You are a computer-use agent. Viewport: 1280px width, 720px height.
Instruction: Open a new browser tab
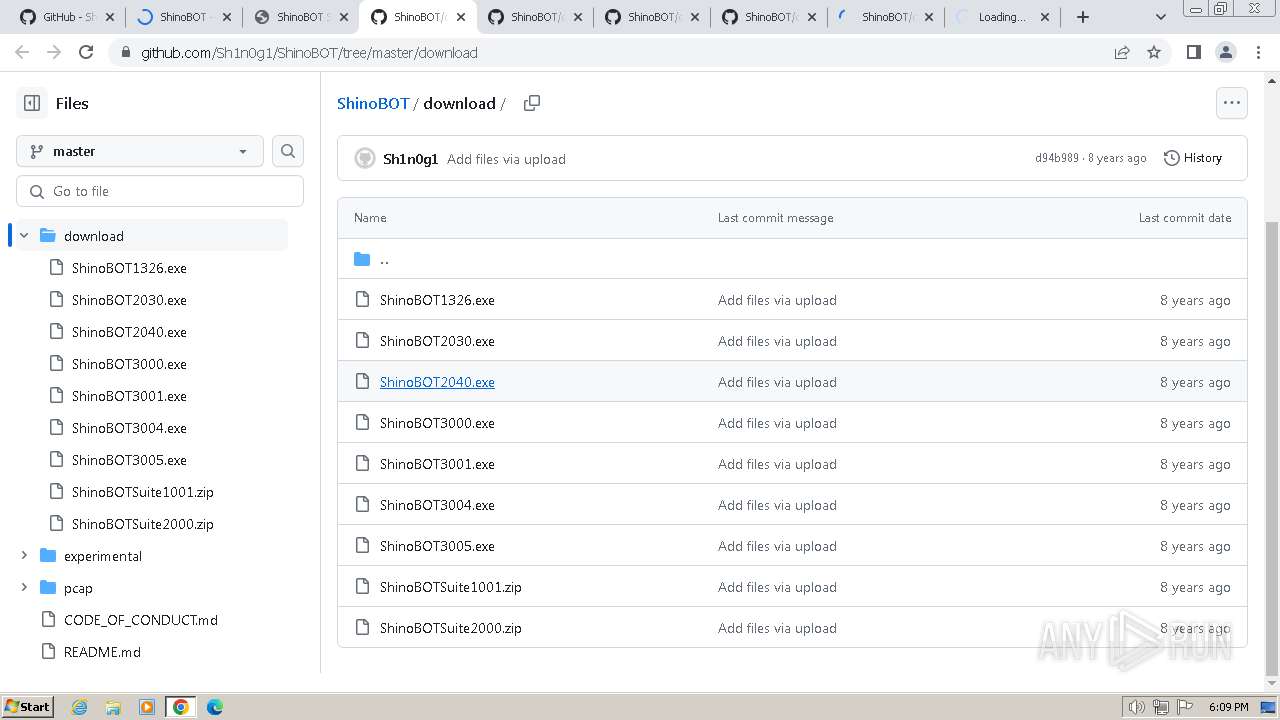(1083, 17)
